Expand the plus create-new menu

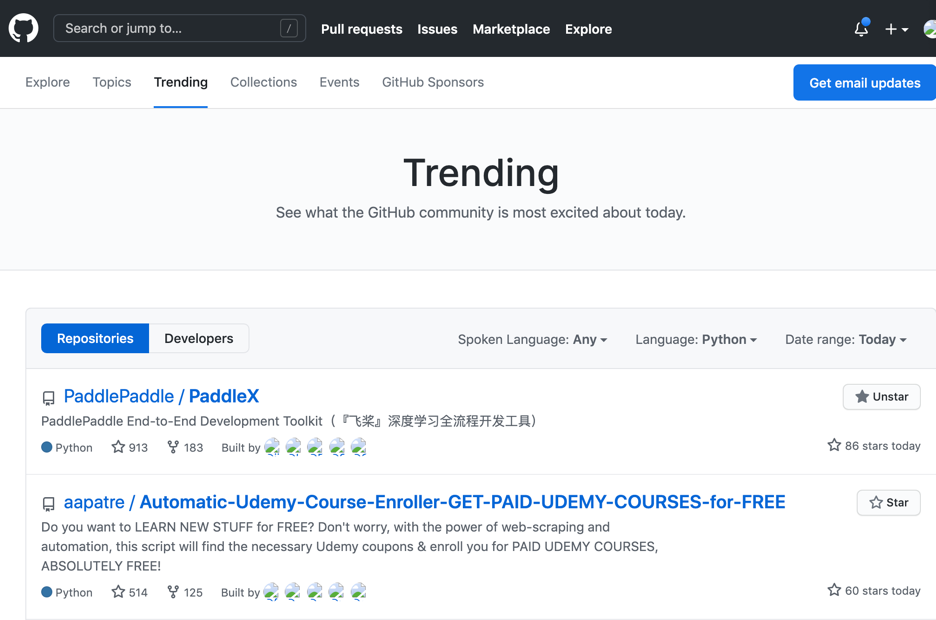pyautogui.click(x=897, y=29)
